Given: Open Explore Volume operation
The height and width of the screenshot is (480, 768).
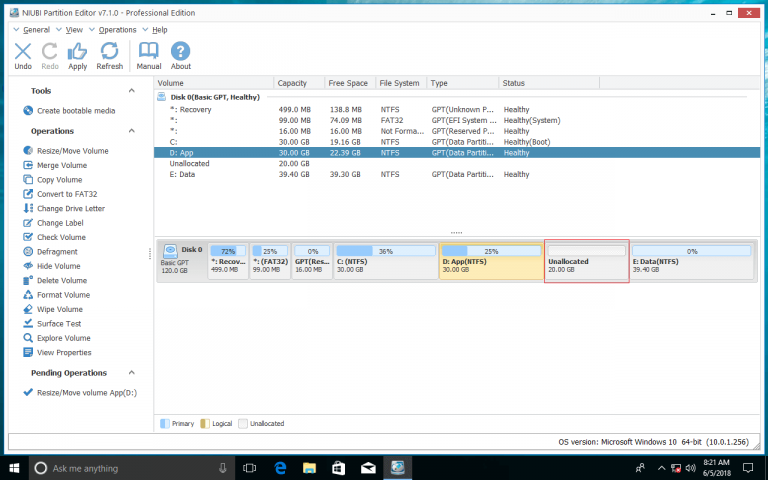Looking at the screenshot, I should click(57, 338).
